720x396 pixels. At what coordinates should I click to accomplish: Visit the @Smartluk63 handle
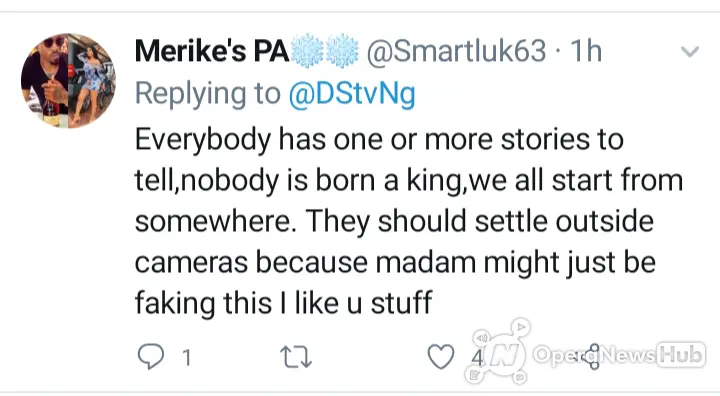(456, 51)
